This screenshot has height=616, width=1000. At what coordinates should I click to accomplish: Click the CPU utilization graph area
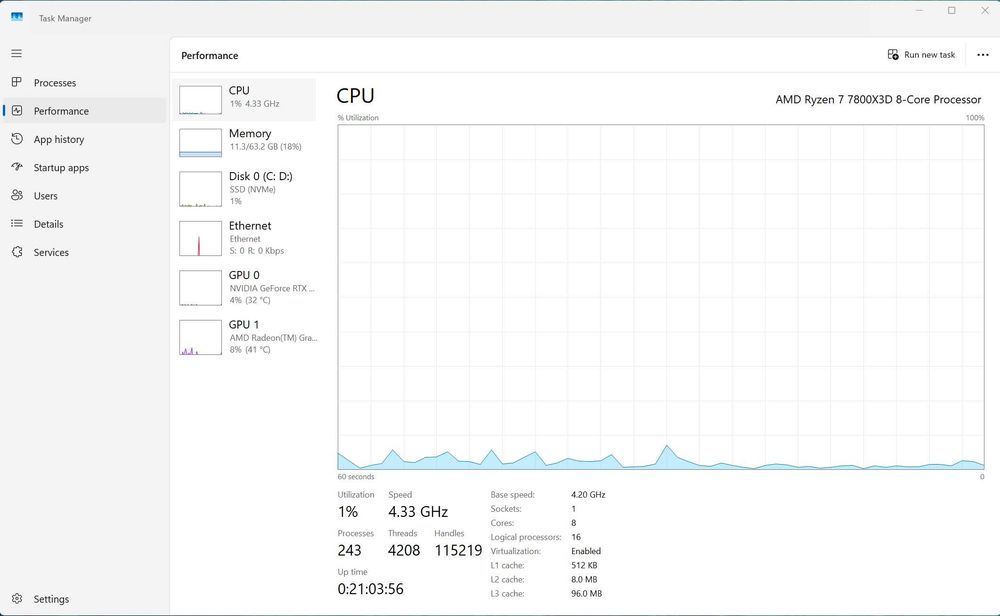(661, 297)
